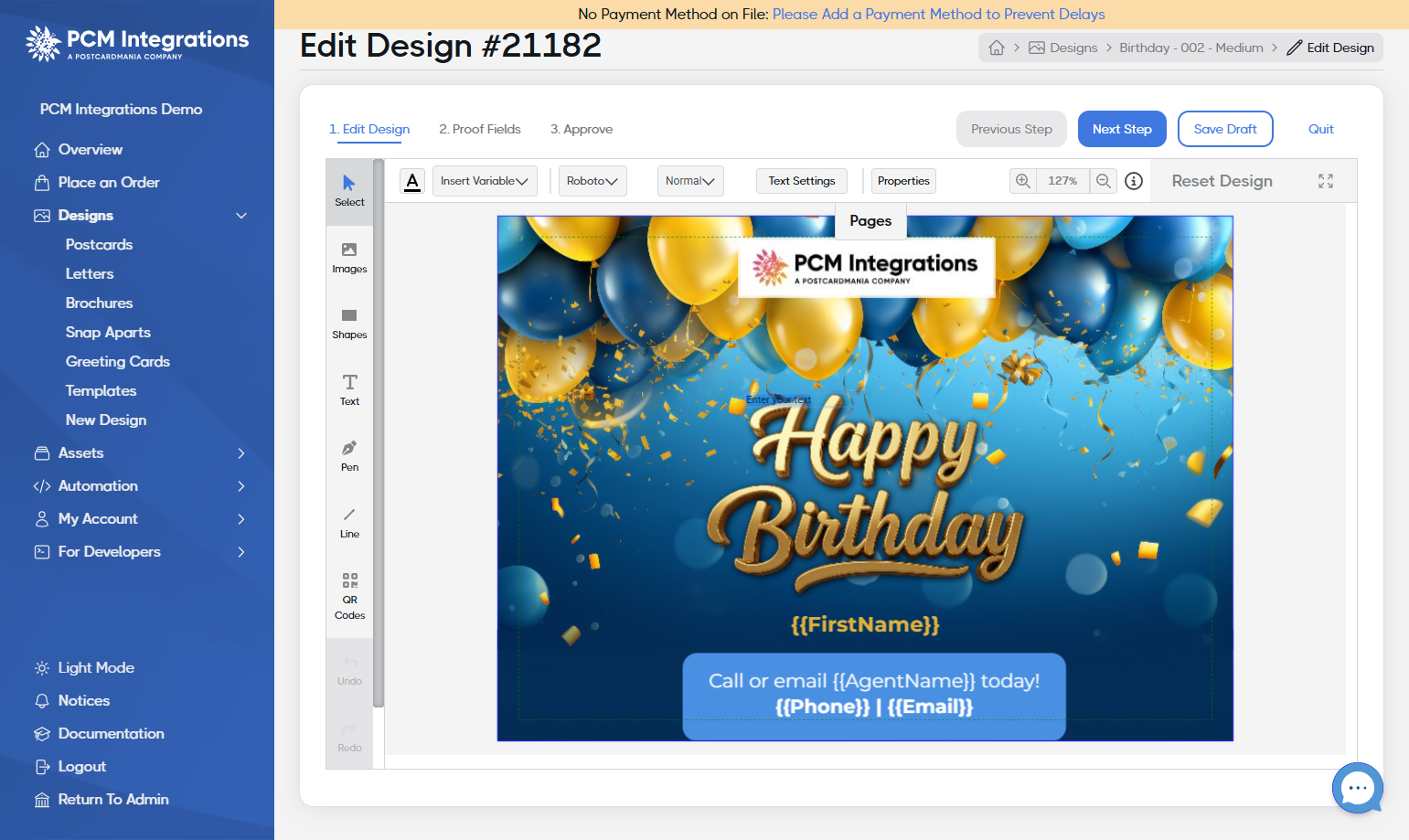
Task: Click the Next Step button
Action: pyautogui.click(x=1122, y=129)
